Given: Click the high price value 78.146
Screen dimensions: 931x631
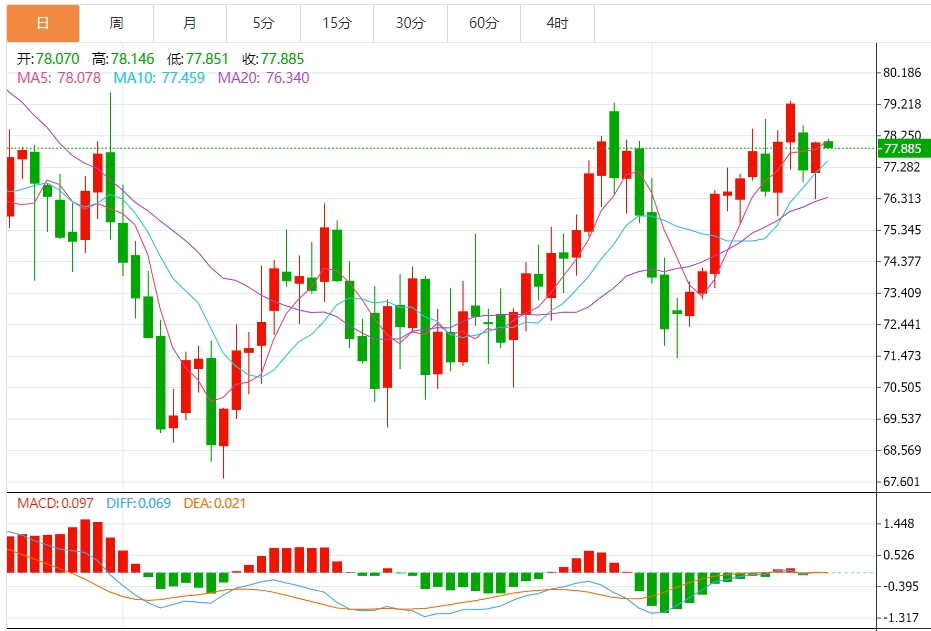Looking at the screenshot, I should [132, 59].
